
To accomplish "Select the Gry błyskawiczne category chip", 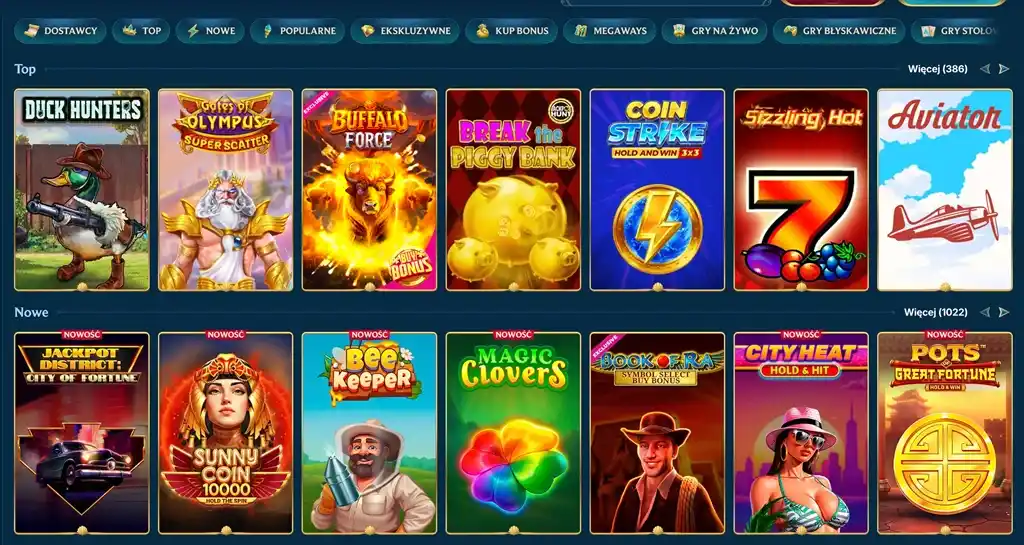I will pyautogui.click(x=839, y=31).
